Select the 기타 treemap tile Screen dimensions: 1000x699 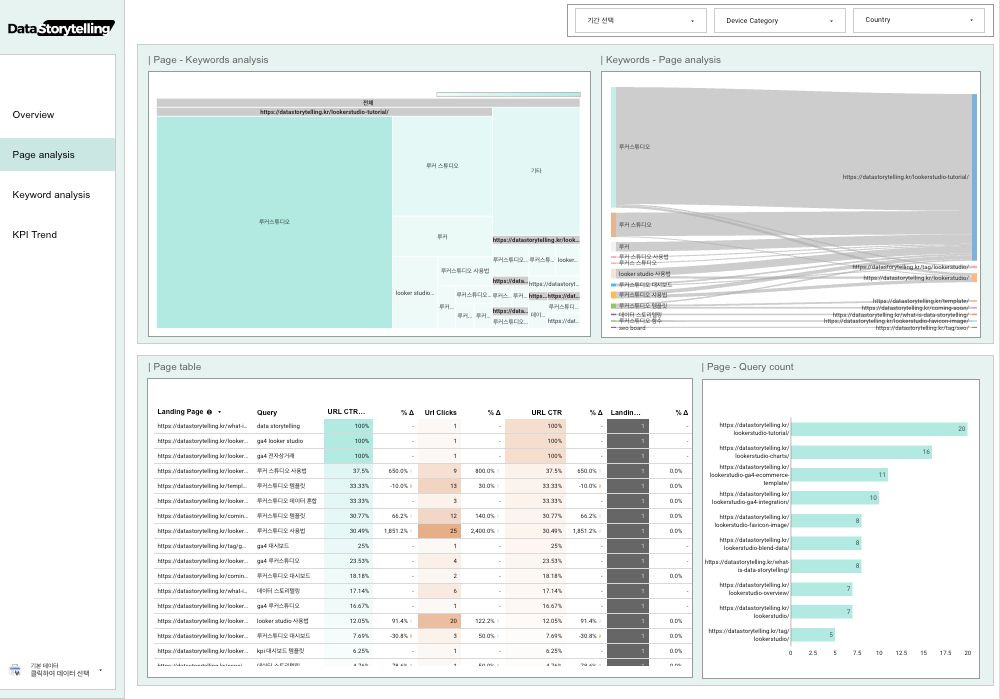point(536,171)
